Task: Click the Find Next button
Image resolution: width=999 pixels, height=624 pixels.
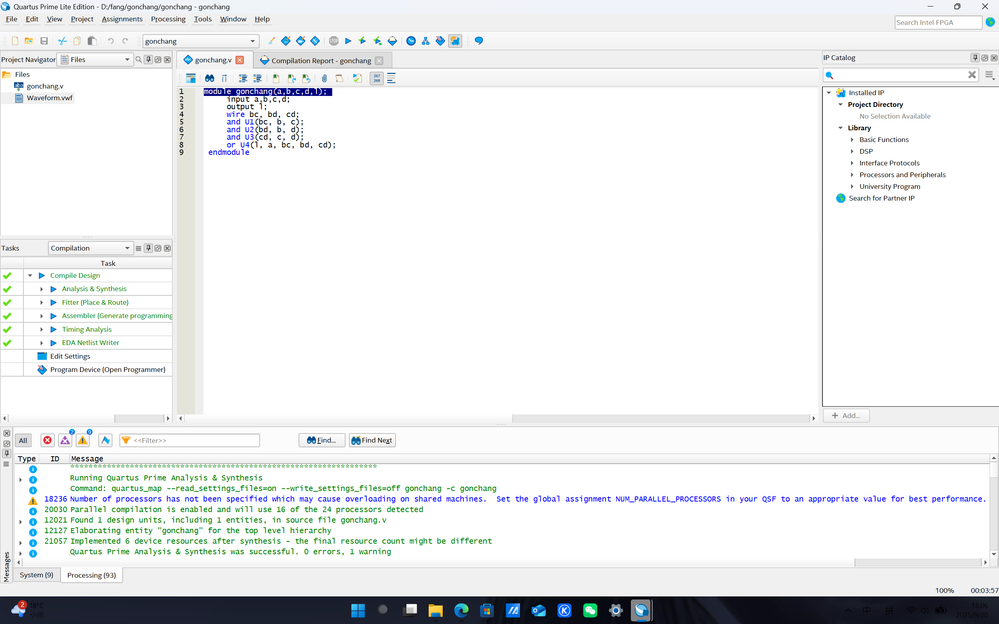Action: click(x=372, y=440)
